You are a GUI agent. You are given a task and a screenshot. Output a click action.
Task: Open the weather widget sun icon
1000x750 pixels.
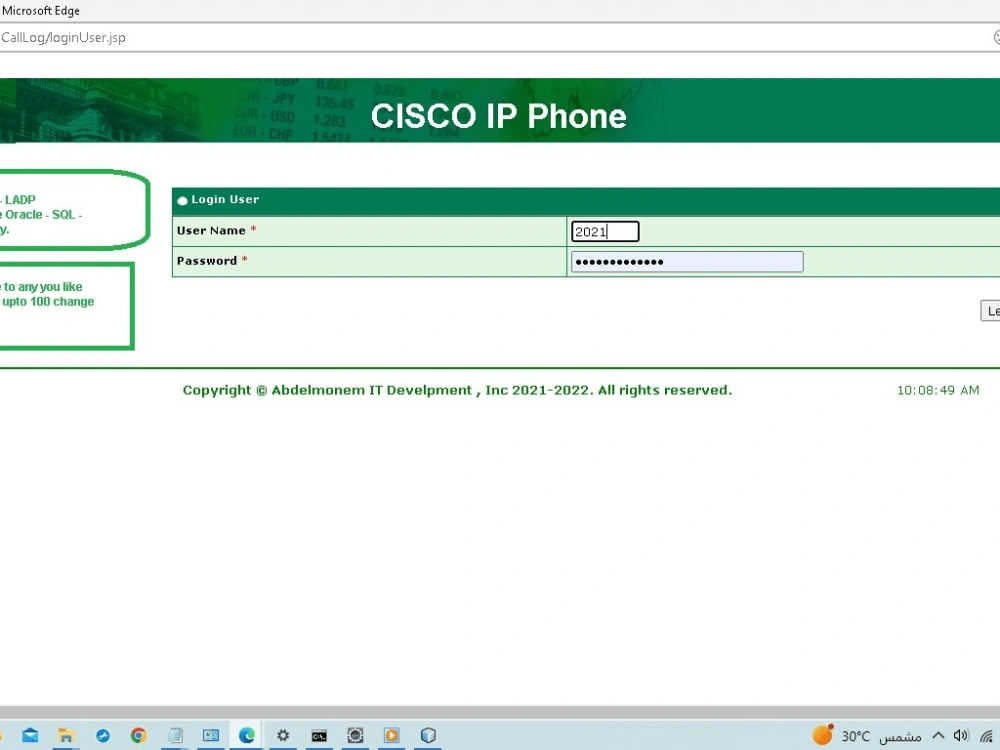823,735
